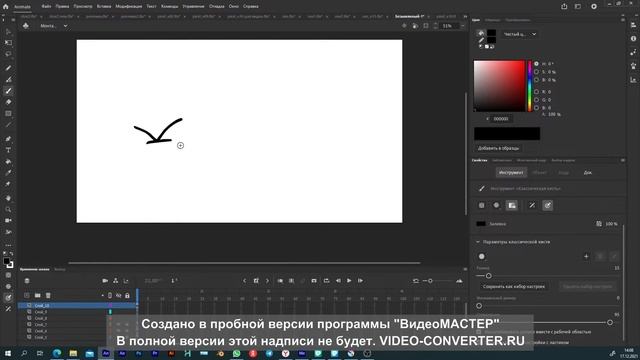
Task: Select the Rectangle tool
Action: [8, 113]
